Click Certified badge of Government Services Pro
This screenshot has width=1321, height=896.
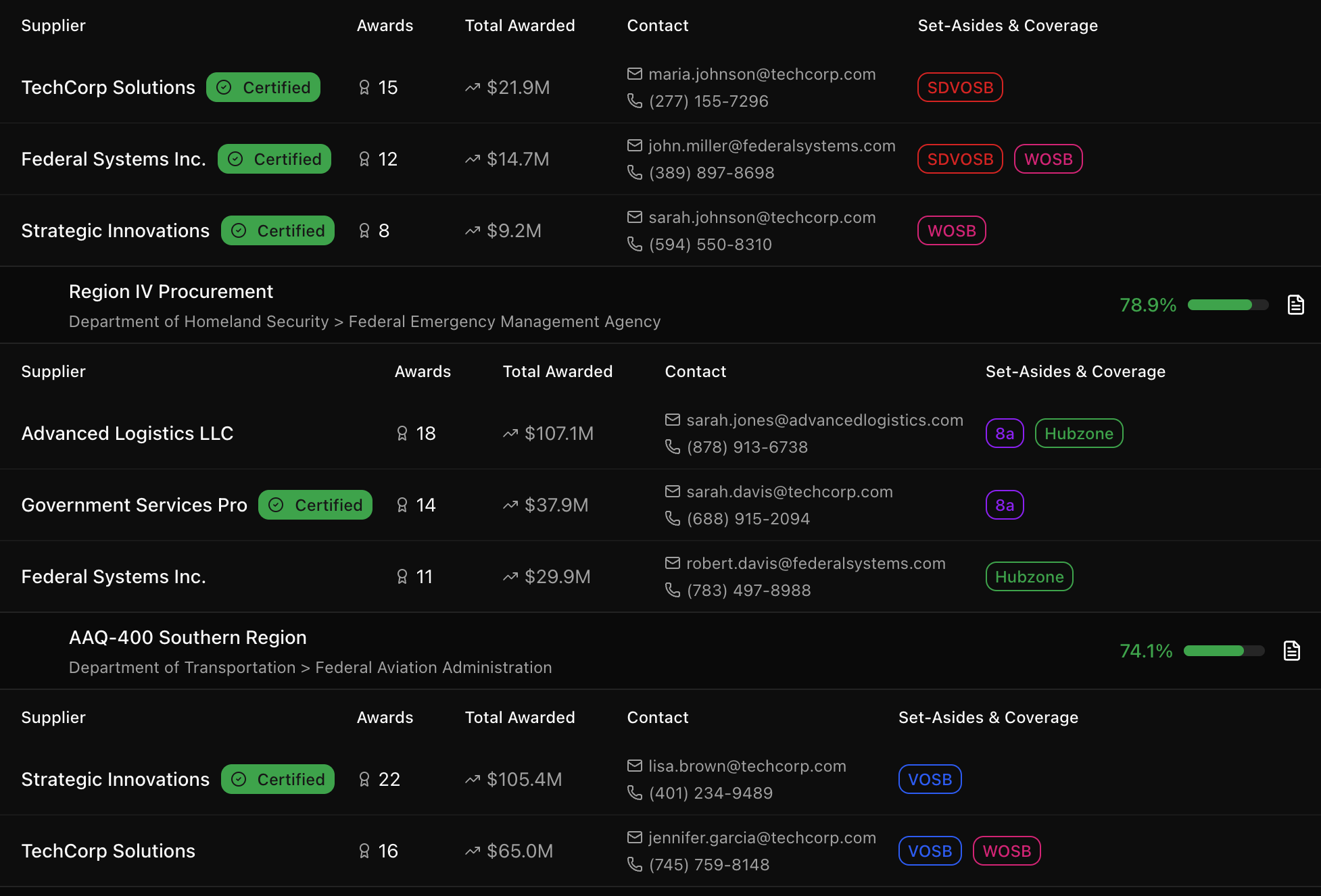[315, 505]
